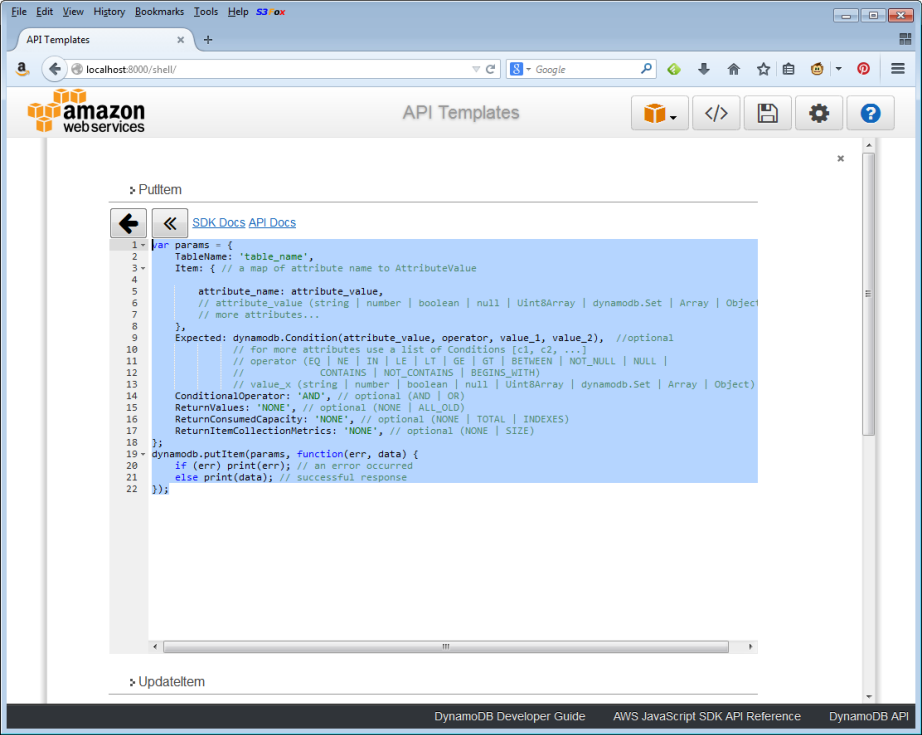Click the save floppy disk icon
The width and height of the screenshot is (922, 735).
pyautogui.click(x=767, y=114)
